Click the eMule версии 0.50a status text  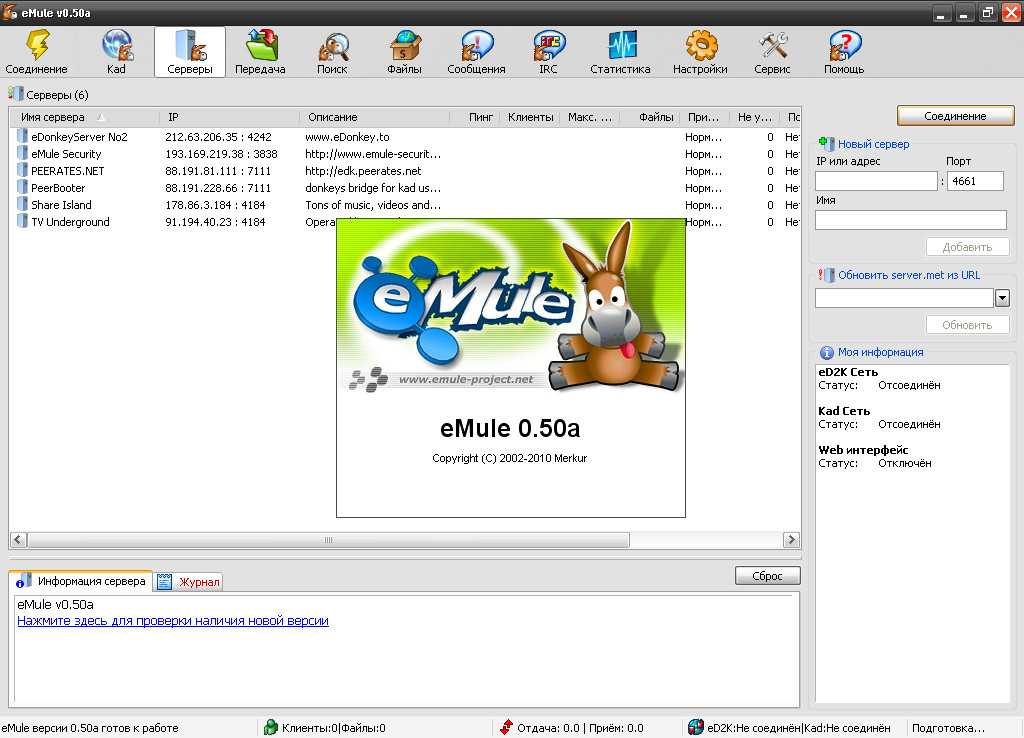pos(90,728)
